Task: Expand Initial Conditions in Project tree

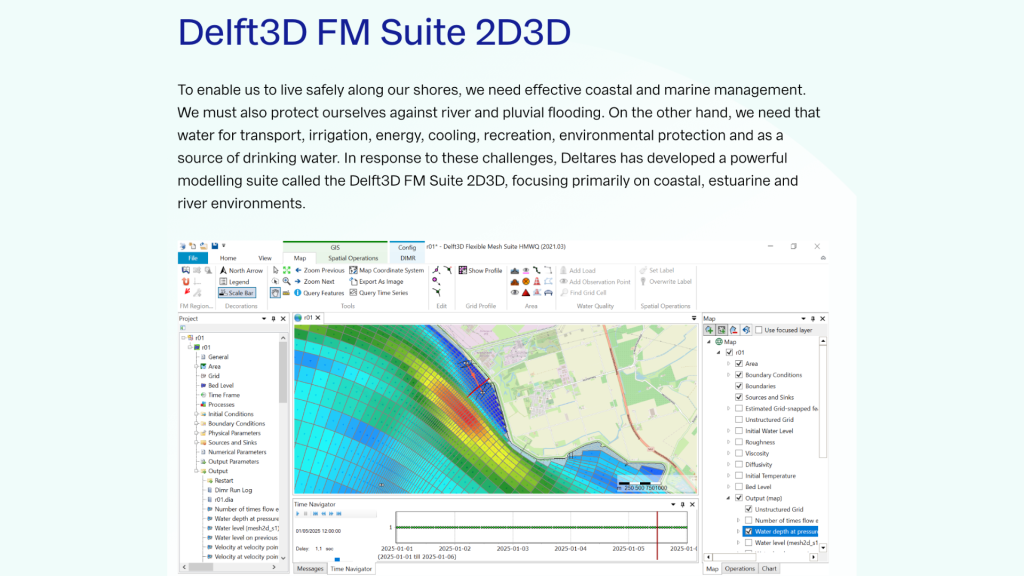Action: coord(197,414)
